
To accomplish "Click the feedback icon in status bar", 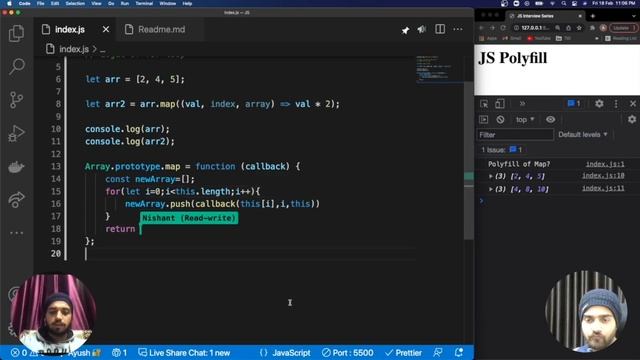I will (438, 353).
